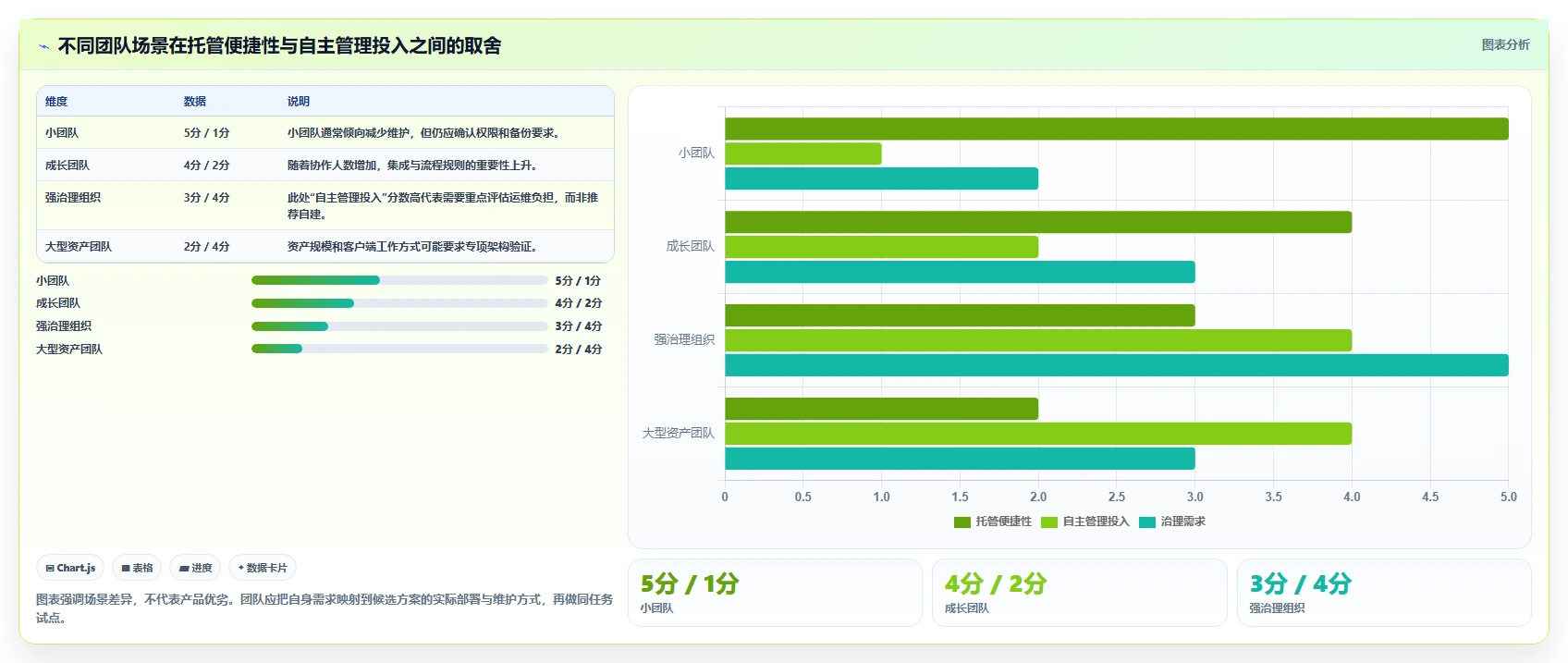
Task: Click the 成长团队 progress bar
Action: (x=399, y=303)
